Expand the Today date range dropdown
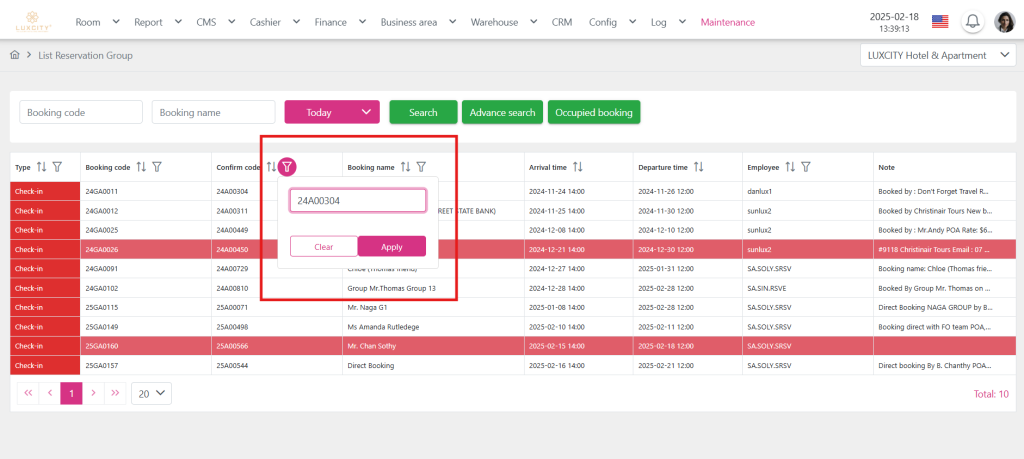1024x459 pixels. pyautogui.click(x=332, y=113)
